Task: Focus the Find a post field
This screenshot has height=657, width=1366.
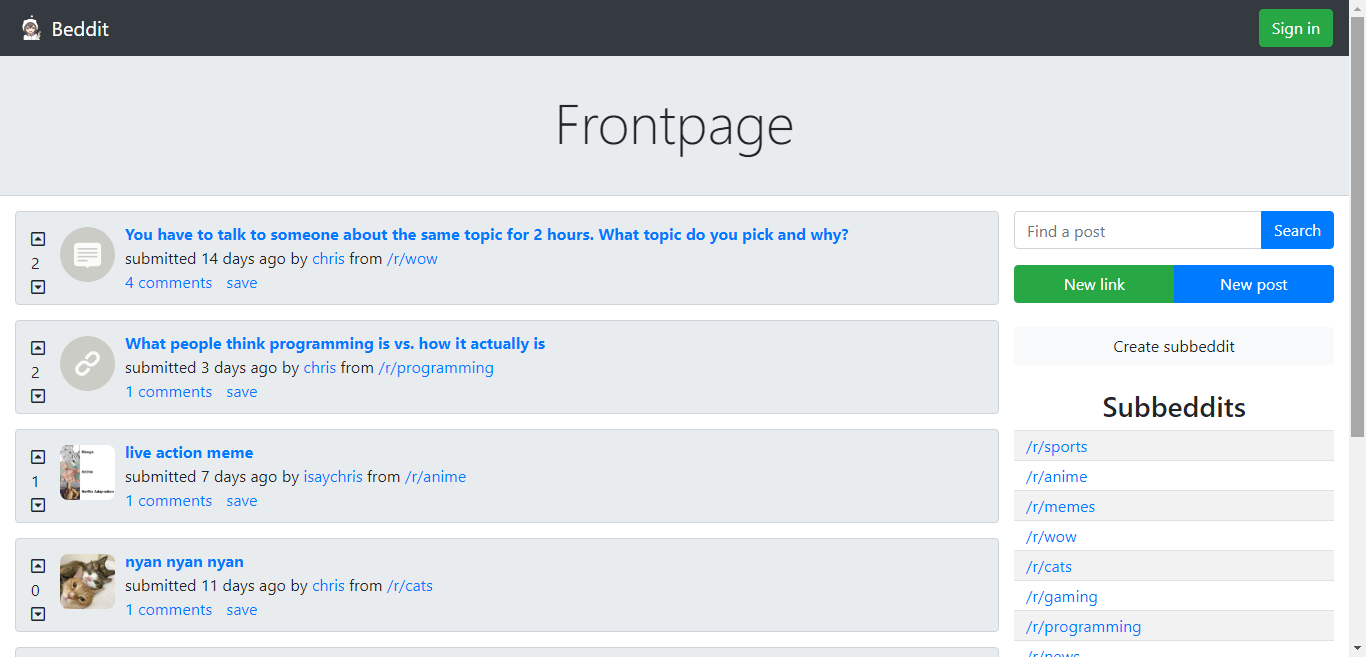Action: 1138,230
